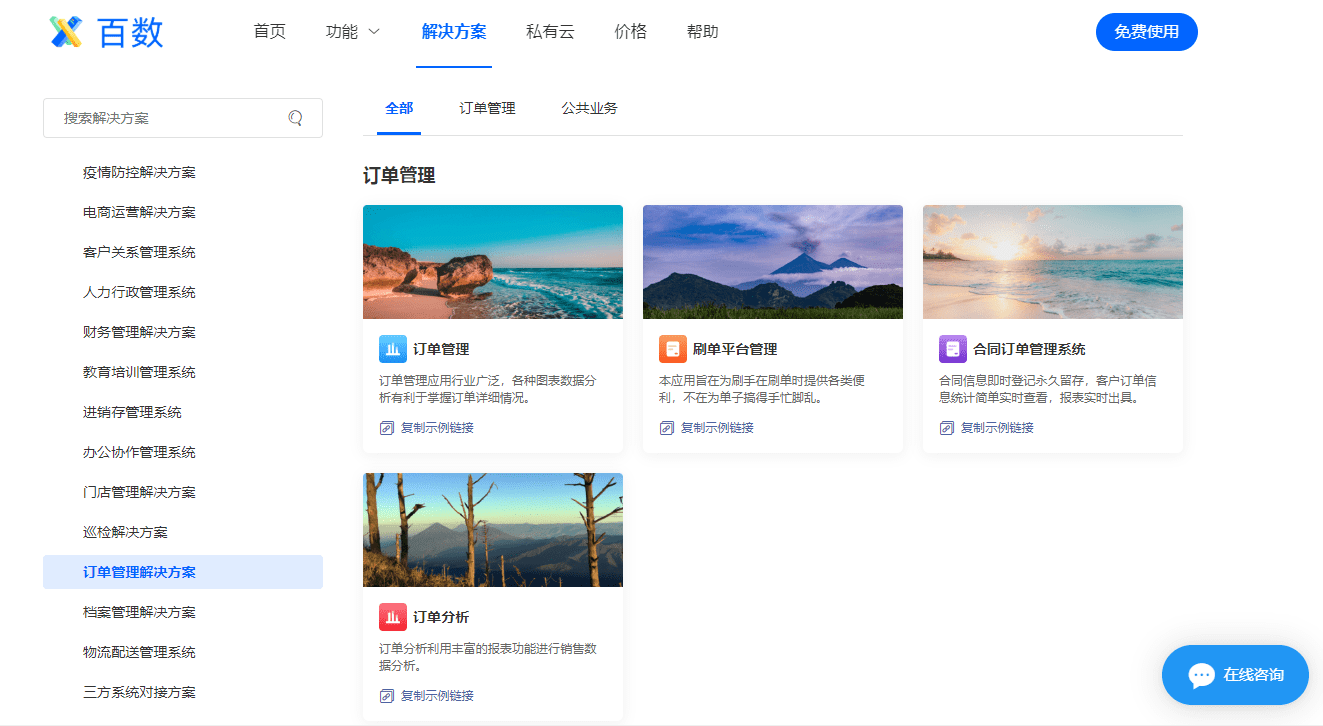Viewport: 1323px width, 726px height.
Task: Click the 订单分析 card title
Action: [x=441, y=617]
